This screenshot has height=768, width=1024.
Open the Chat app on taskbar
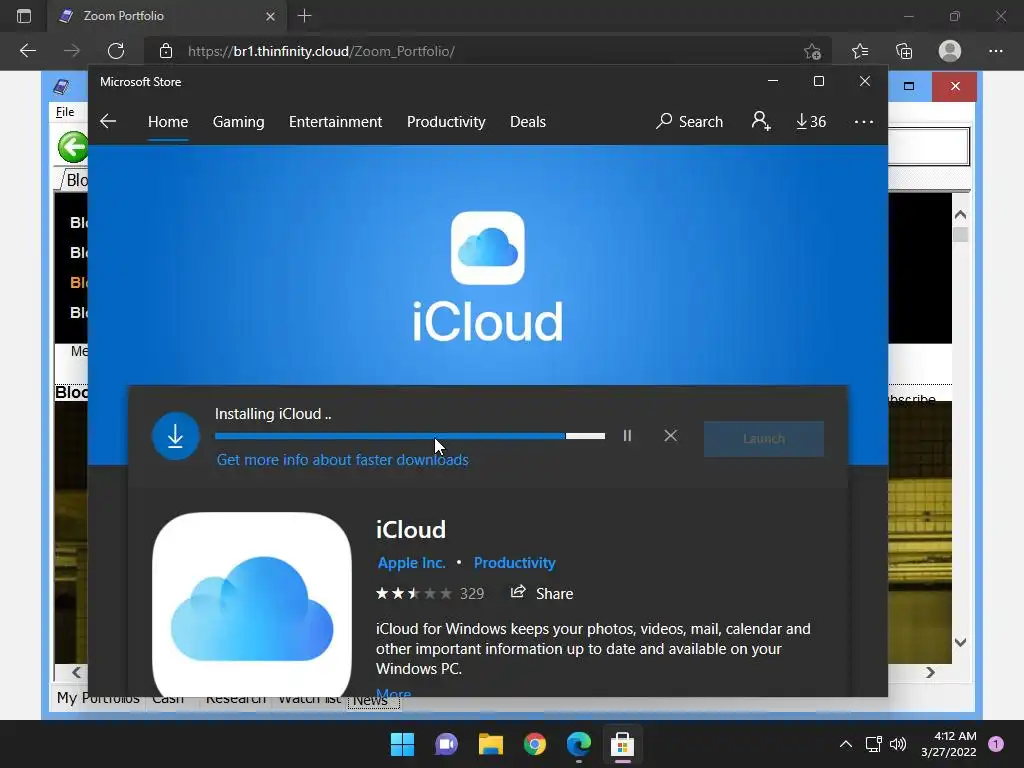click(x=447, y=744)
